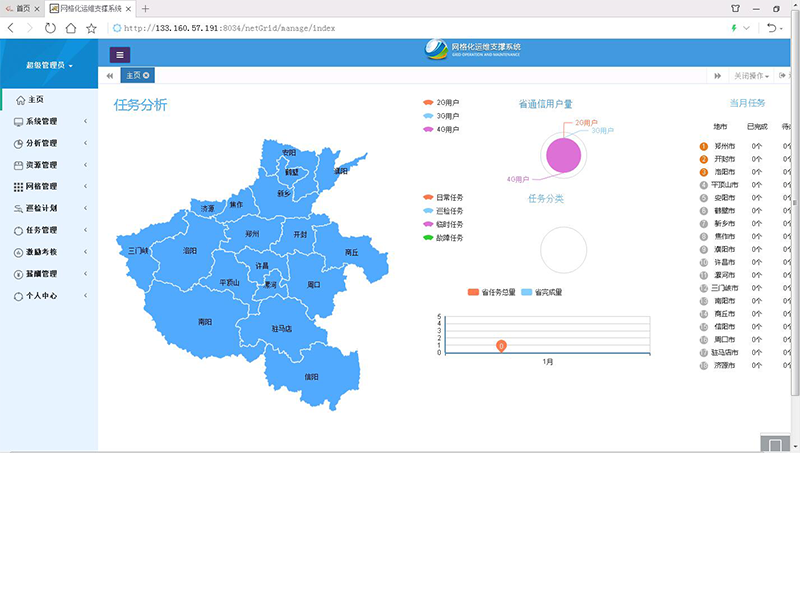
Task: Toggle the 20用户 legend series
Action: pyautogui.click(x=440, y=102)
